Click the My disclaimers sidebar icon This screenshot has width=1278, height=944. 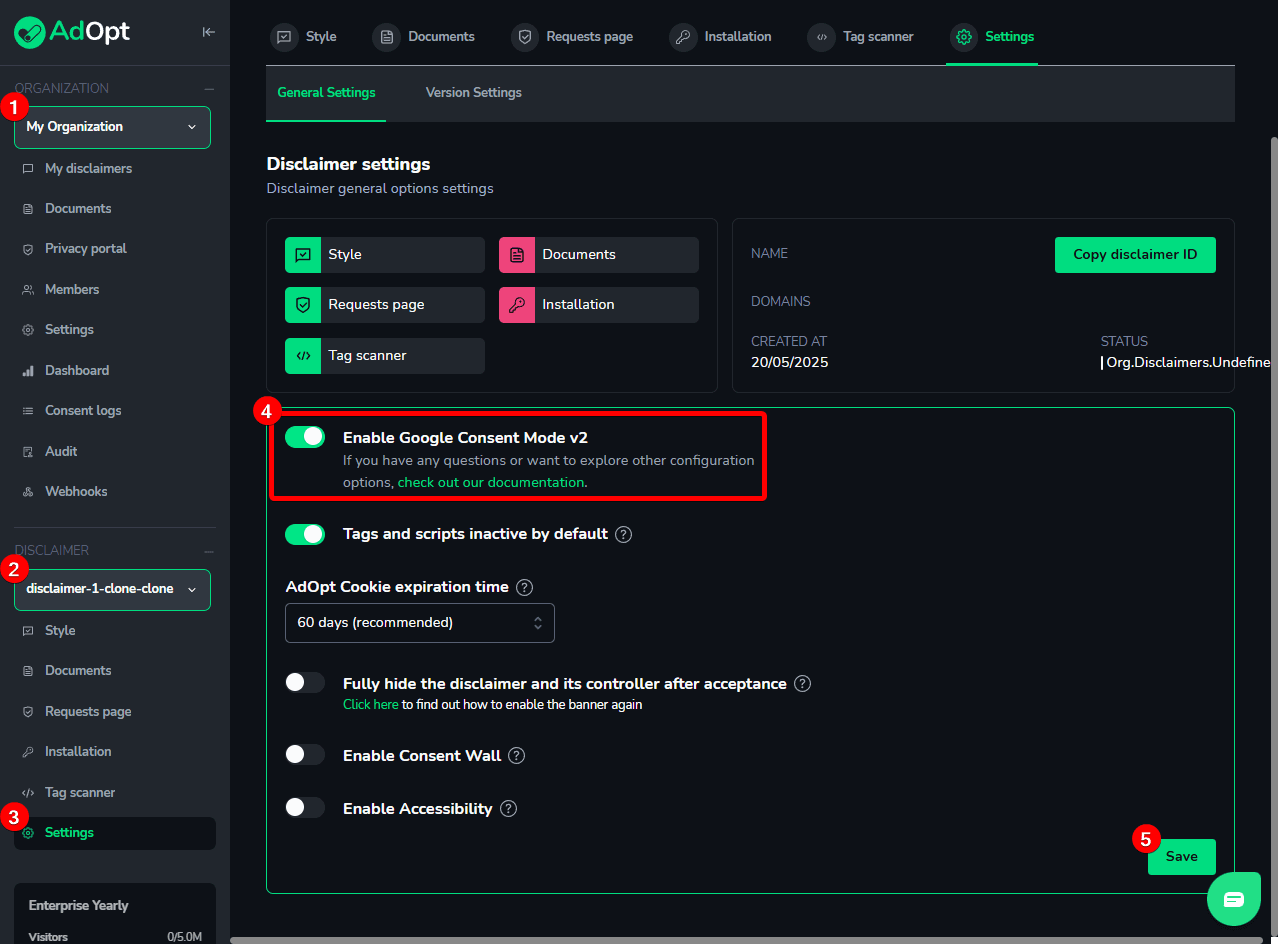(28, 169)
